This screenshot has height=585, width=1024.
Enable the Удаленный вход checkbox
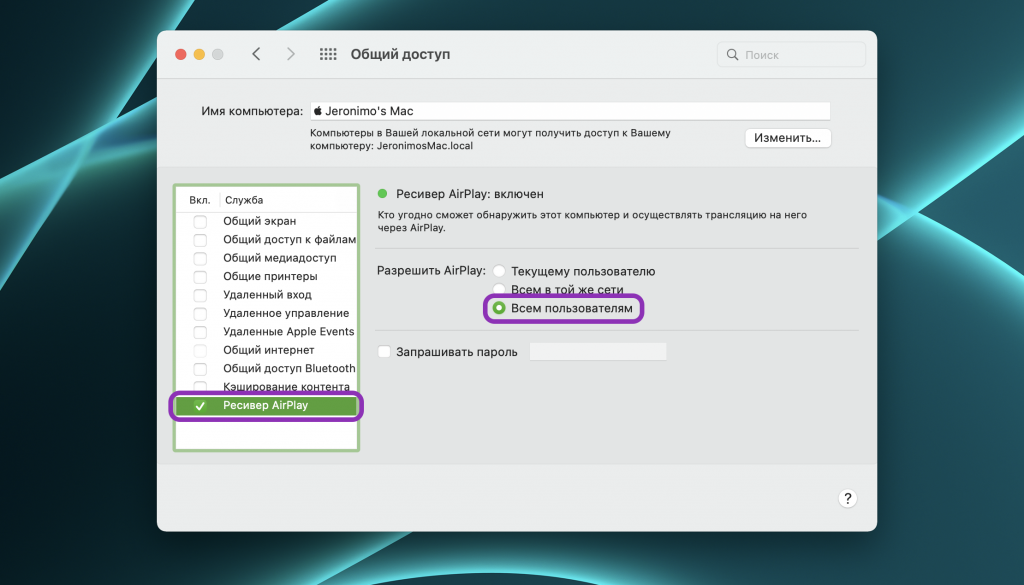click(200, 295)
